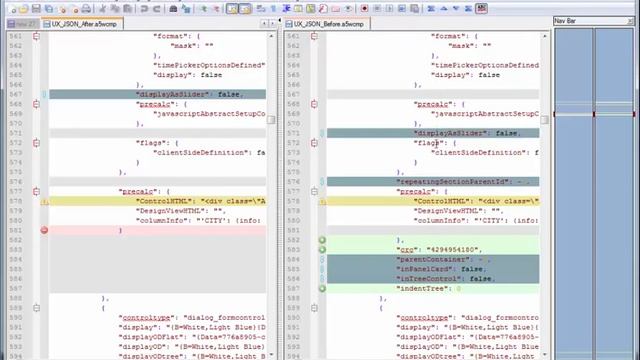This screenshot has width=640, height=360.
Task: Toggle show all characters button
Action: pyautogui.click(x=273, y=9)
